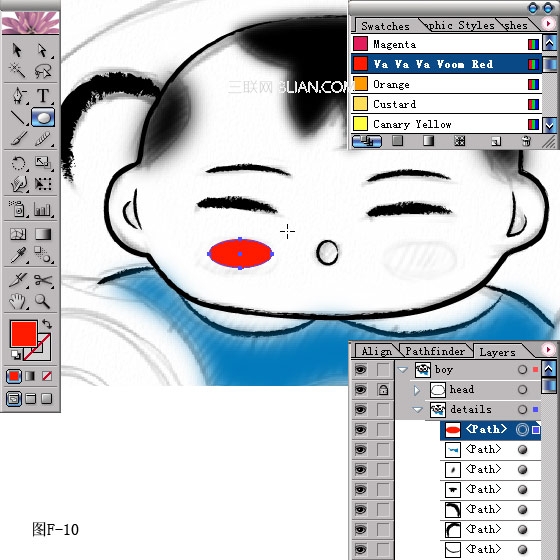Image resolution: width=560 pixels, height=560 pixels.
Task: Pick the Canary Yellow swatch
Action: [x=446, y=124]
